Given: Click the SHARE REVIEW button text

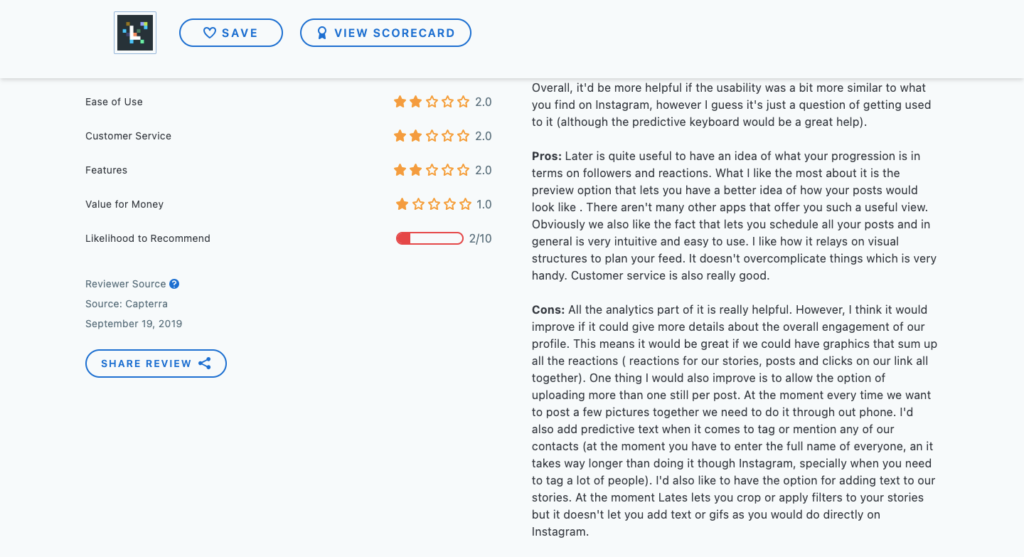Looking at the screenshot, I should 146,364.
